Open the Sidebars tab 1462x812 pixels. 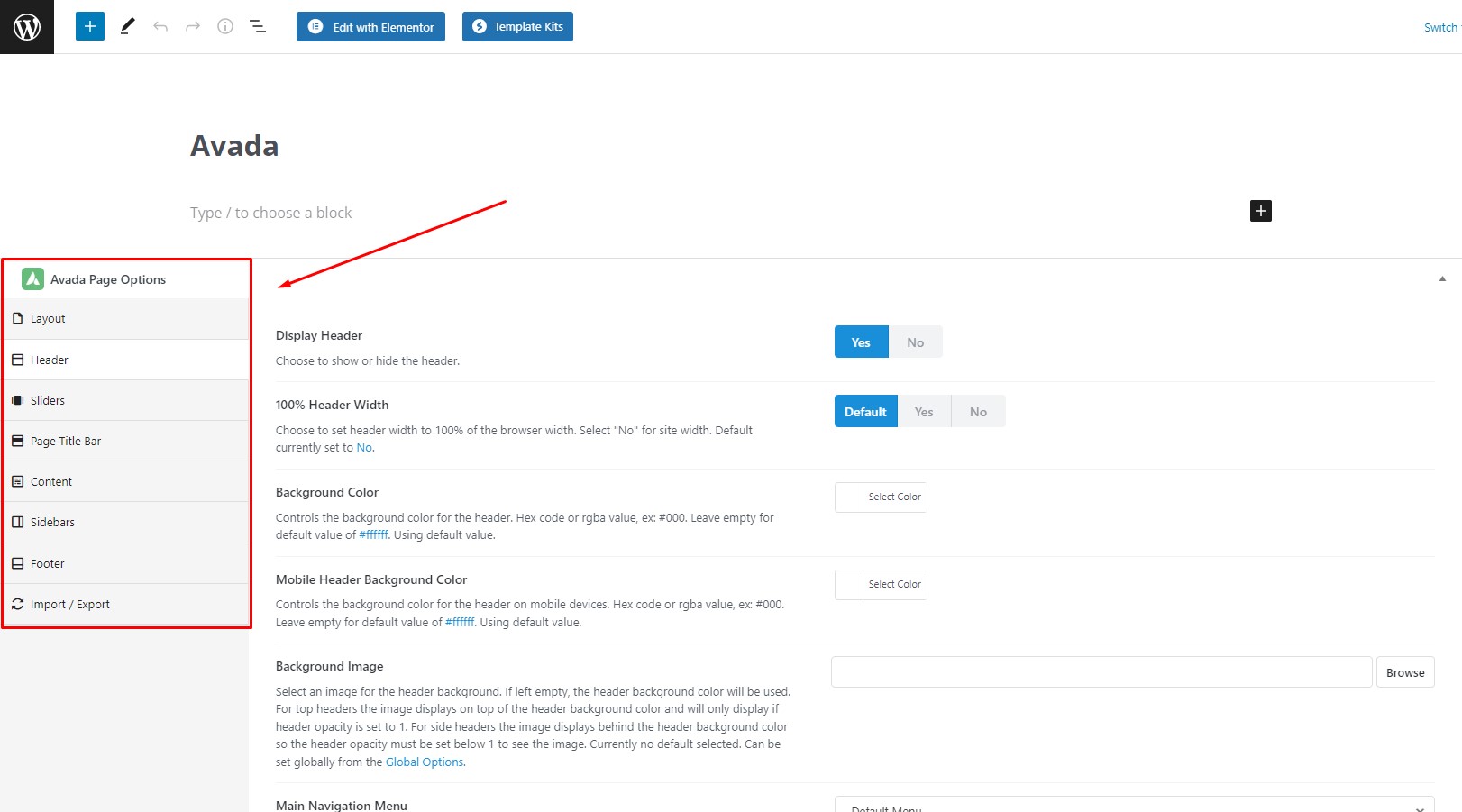tap(126, 522)
